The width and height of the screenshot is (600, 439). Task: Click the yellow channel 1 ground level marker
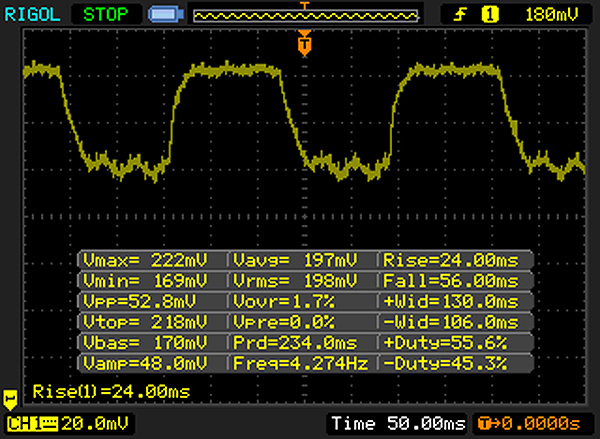[10, 400]
